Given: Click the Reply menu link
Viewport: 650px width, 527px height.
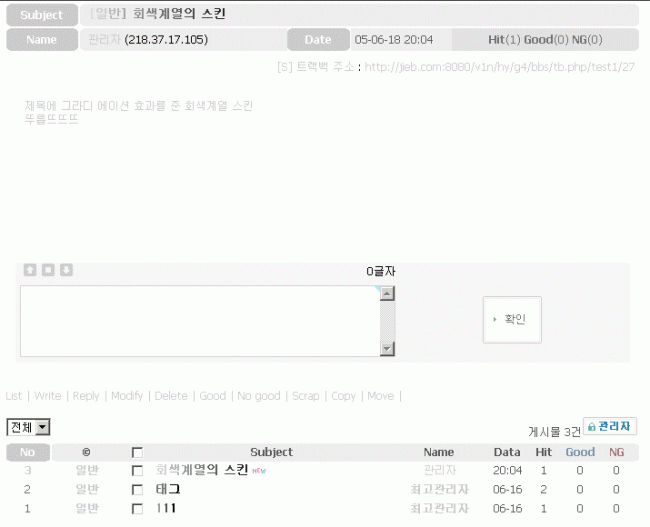Looking at the screenshot, I should pyautogui.click(x=86, y=396).
